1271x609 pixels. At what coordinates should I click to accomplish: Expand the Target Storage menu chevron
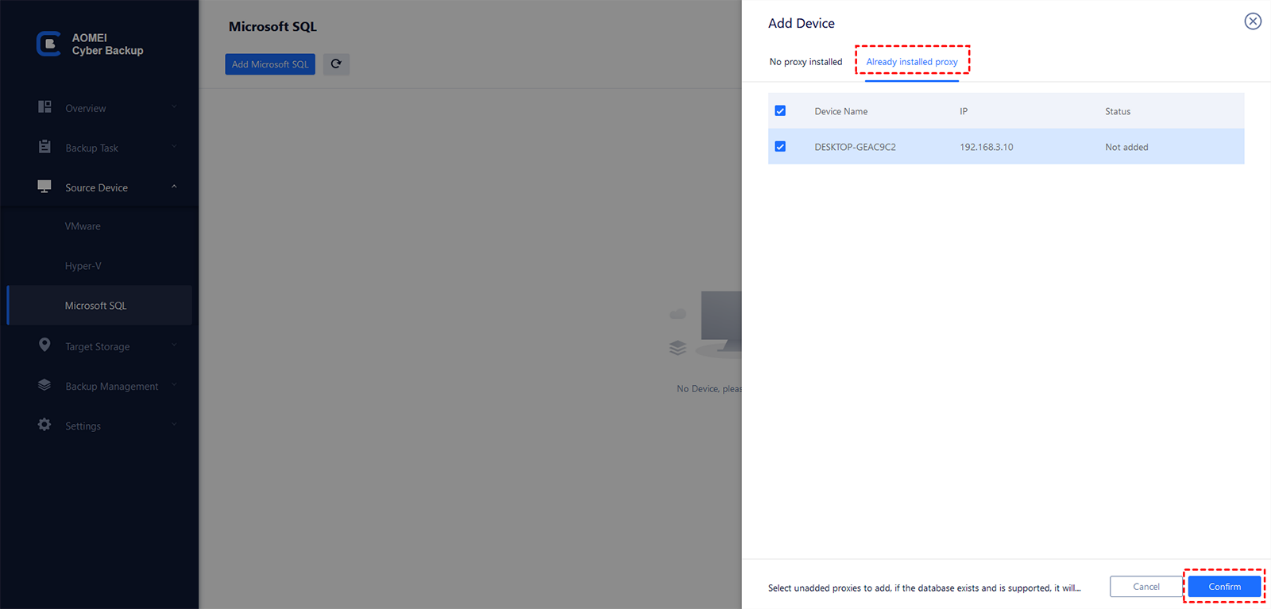click(x=174, y=346)
